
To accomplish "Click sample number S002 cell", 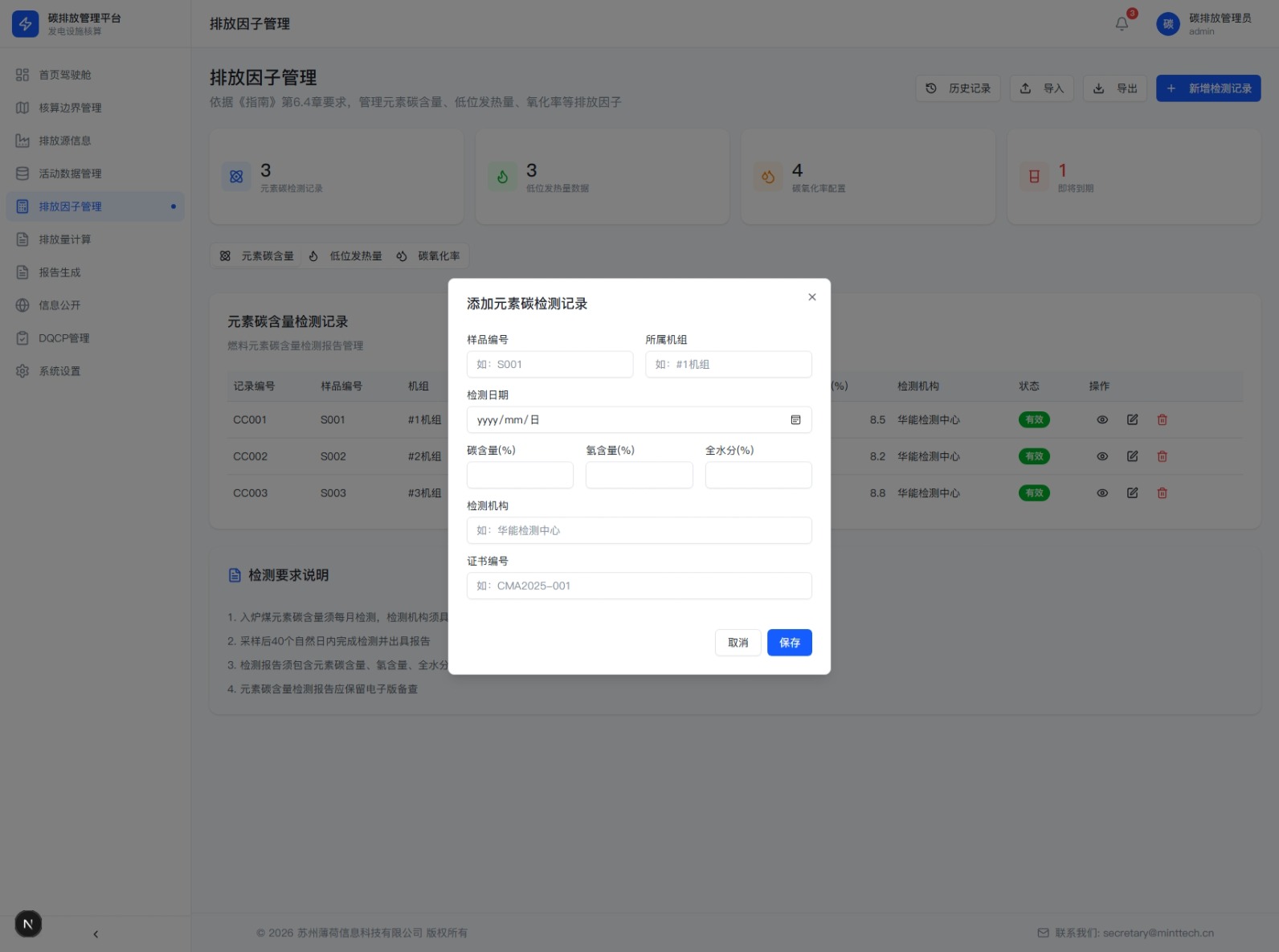I will (x=333, y=456).
